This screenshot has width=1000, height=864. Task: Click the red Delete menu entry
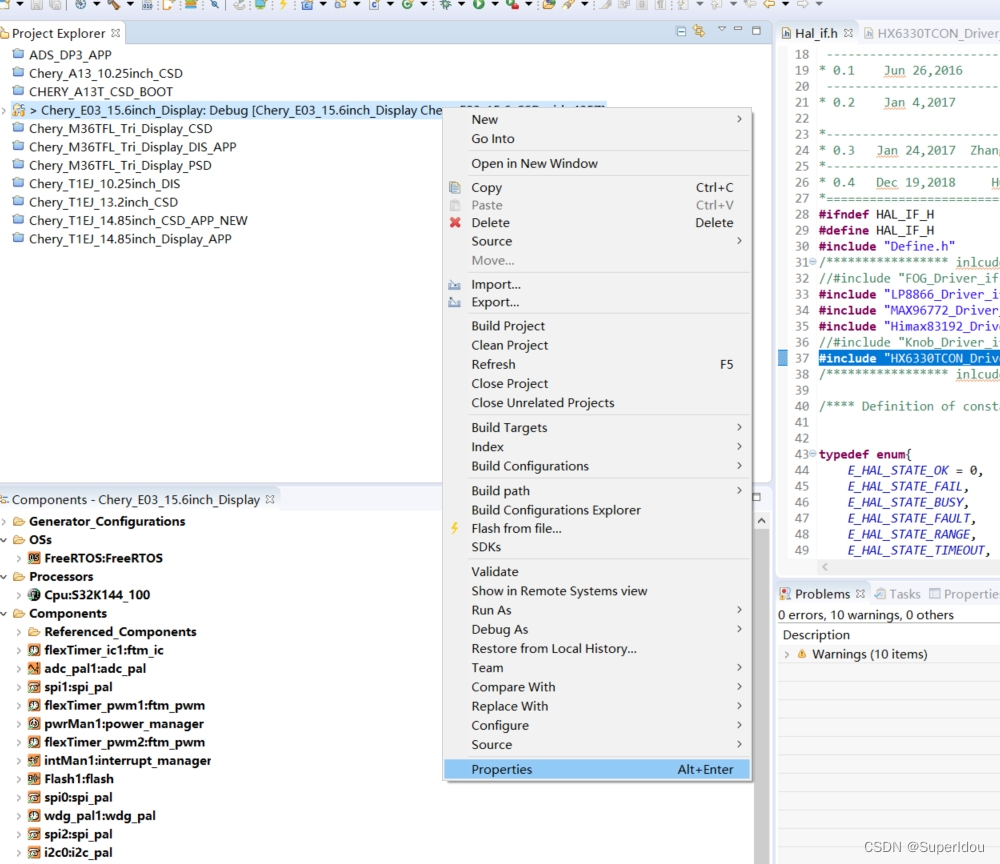pyautogui.click(x=597, y=223)
